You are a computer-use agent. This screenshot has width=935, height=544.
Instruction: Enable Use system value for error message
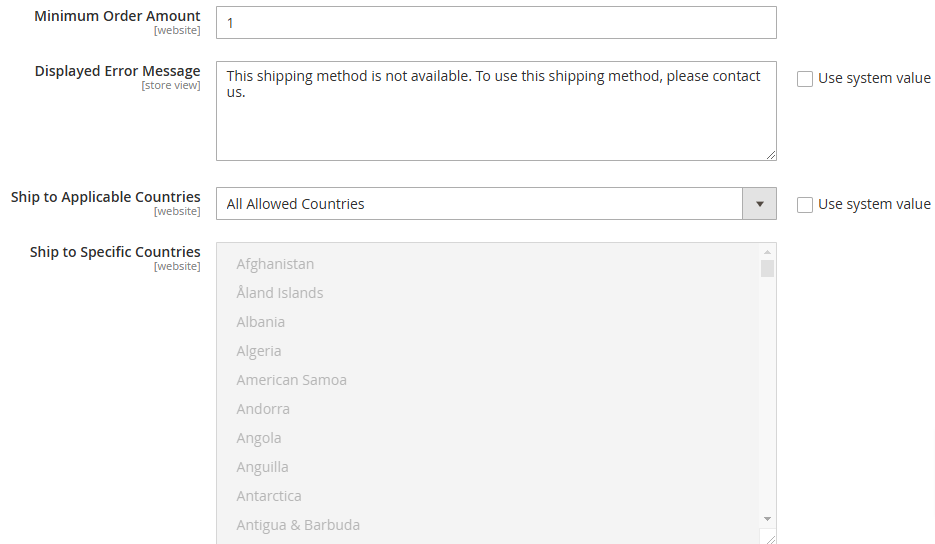tap(805, 79)
